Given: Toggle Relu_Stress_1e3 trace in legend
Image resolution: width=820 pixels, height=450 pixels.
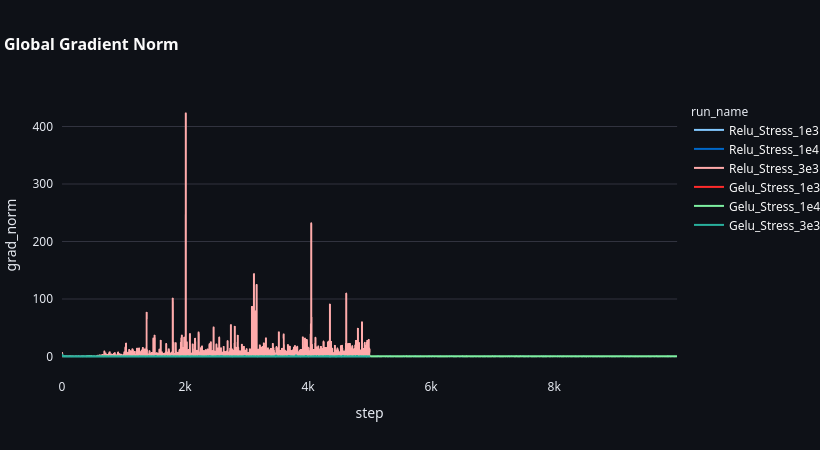Looking at the screenshot, I should click(x=773, y=130).
